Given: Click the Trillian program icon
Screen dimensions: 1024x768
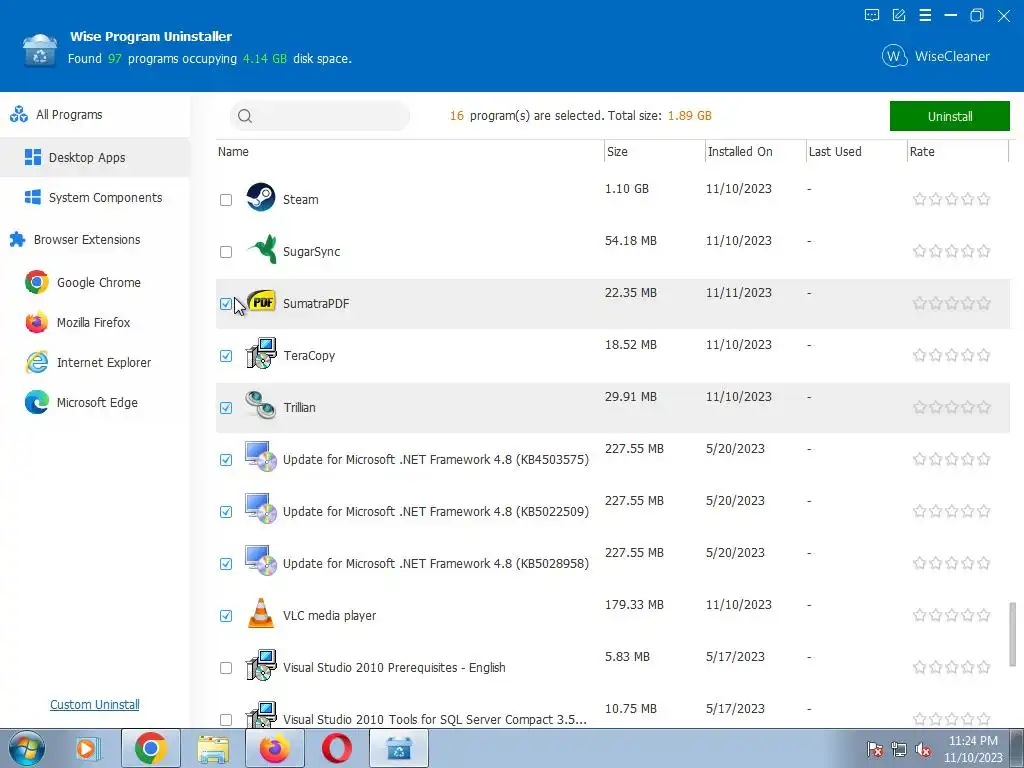Looking at the screenshot, I should [261, 405].
